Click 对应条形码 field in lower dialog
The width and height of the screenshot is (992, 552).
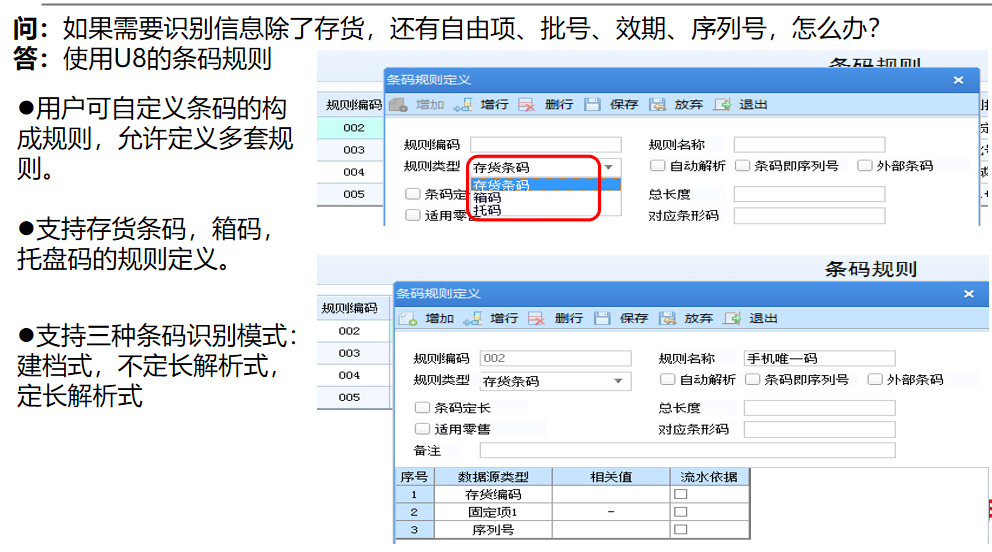coord(819,429)
